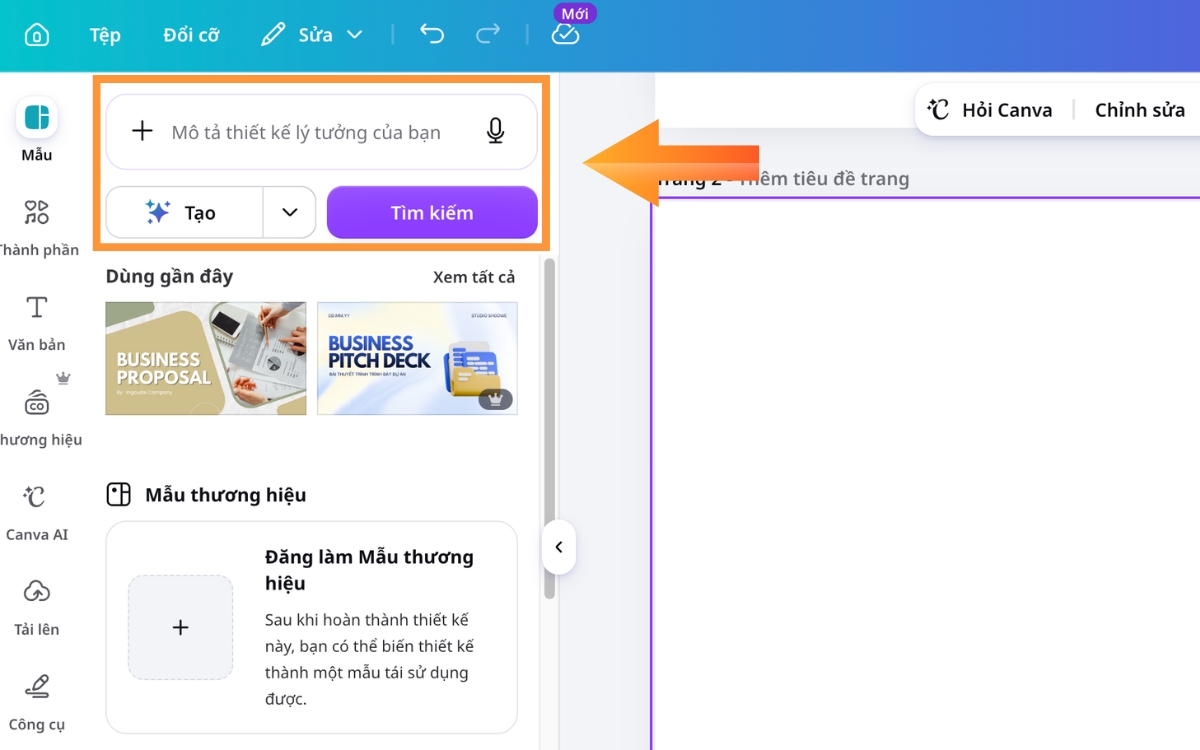
Task: Open the Sửa editing mode dropdown
Action: tap(311, 35)
